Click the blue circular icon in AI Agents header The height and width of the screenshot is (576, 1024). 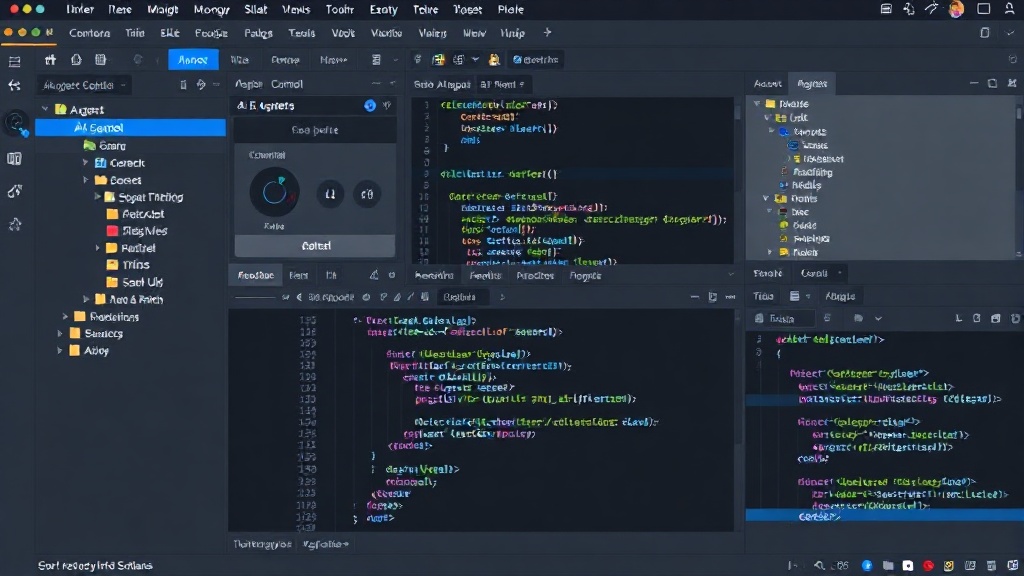370,105
